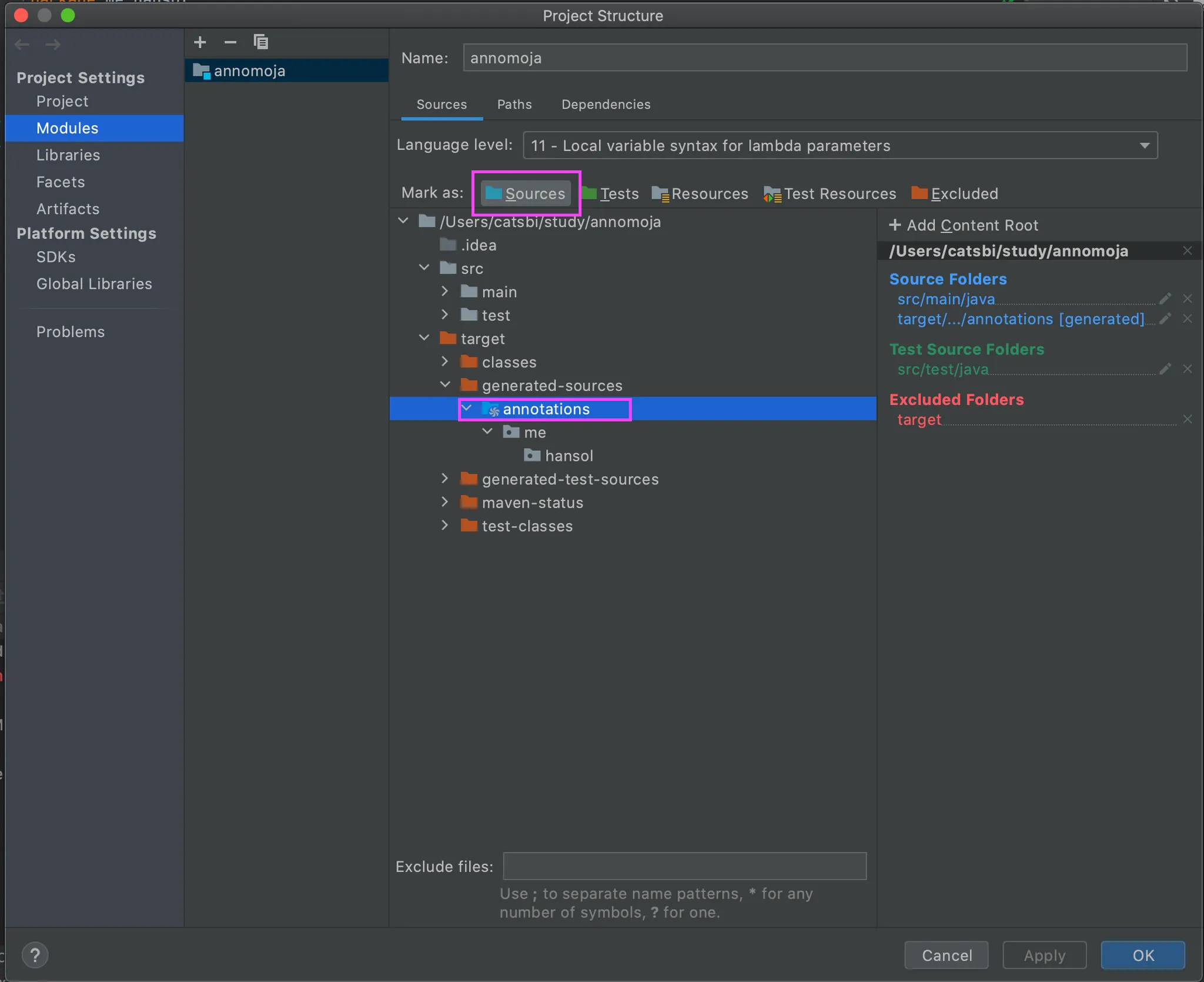Click the add module plus icon
Image resolution: width=1204 pixels, height=982 pixels.
[x=200, y=42]
